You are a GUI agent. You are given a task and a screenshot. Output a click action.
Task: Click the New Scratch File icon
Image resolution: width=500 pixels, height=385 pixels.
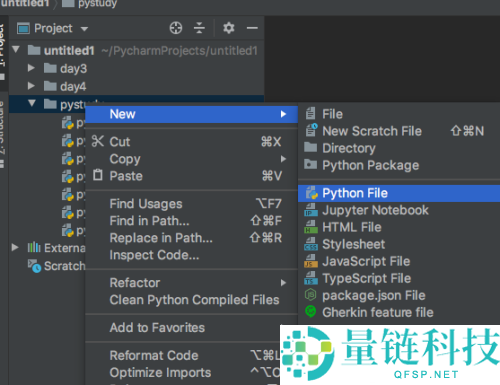point(311,130)
